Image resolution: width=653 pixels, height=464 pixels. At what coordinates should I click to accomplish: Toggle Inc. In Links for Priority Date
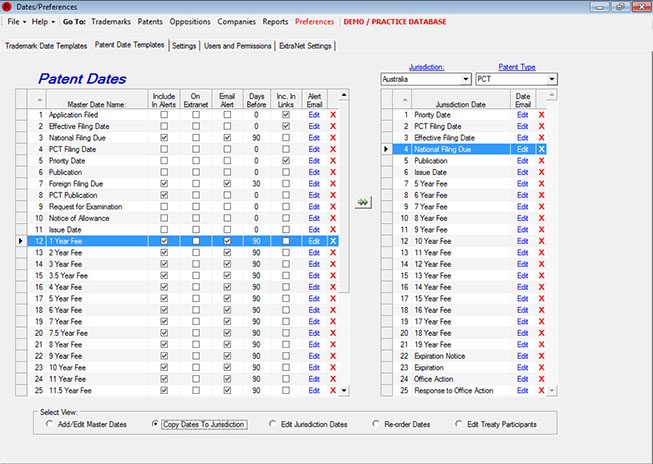tap(286, 161)
